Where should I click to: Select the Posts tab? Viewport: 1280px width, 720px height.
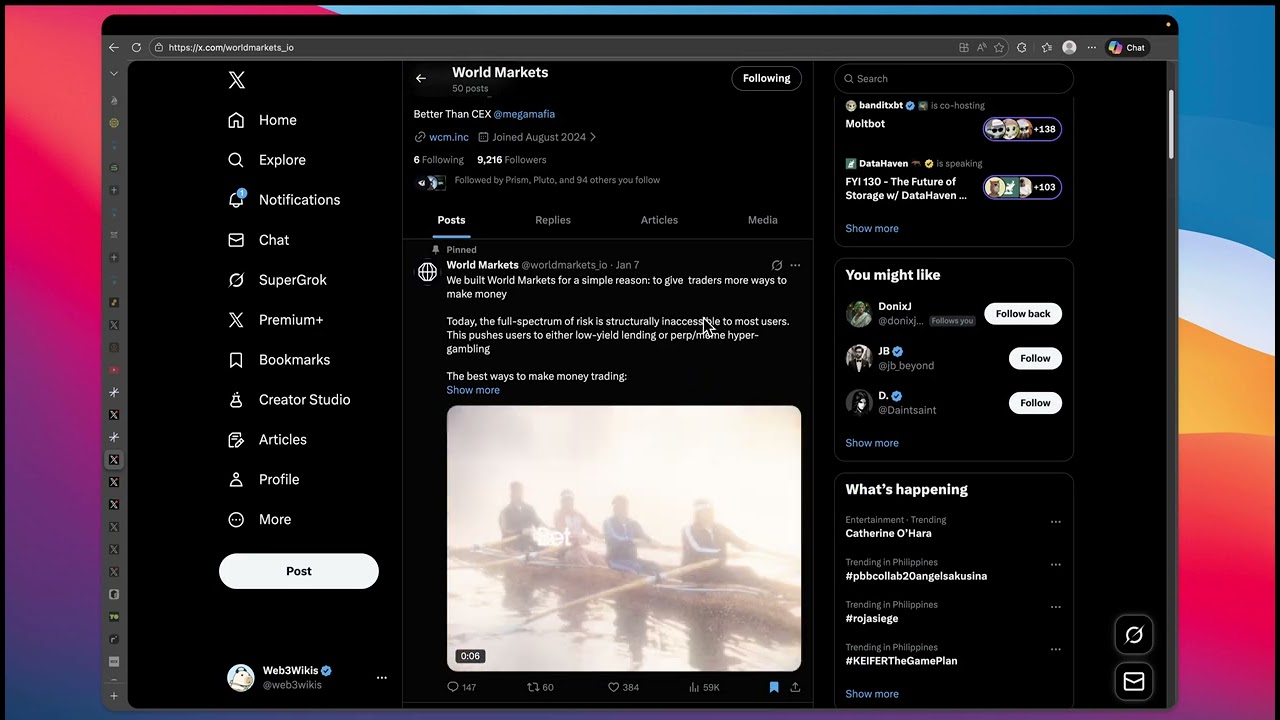click(451, 220)
